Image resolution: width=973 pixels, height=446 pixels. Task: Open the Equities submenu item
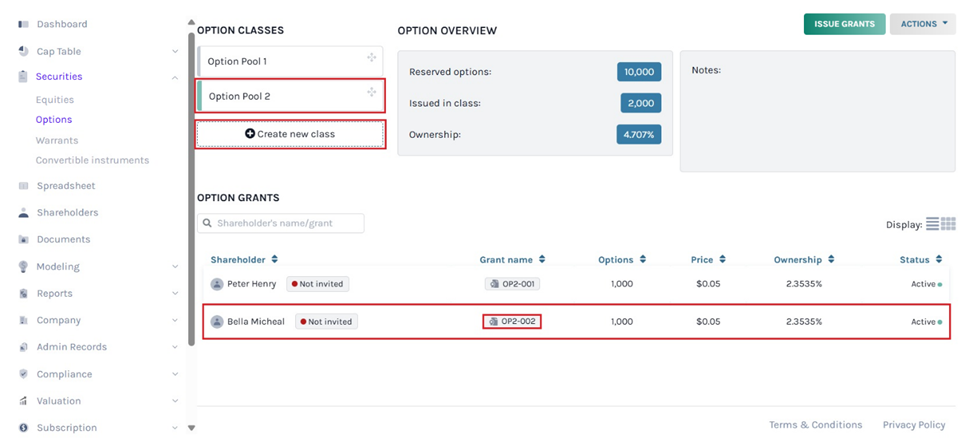55,100
